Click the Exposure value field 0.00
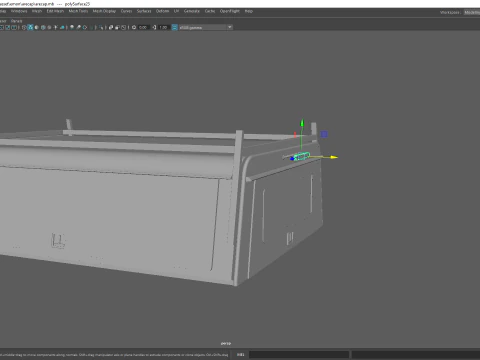This screenshot has height=360, width=480. (143, 27)
